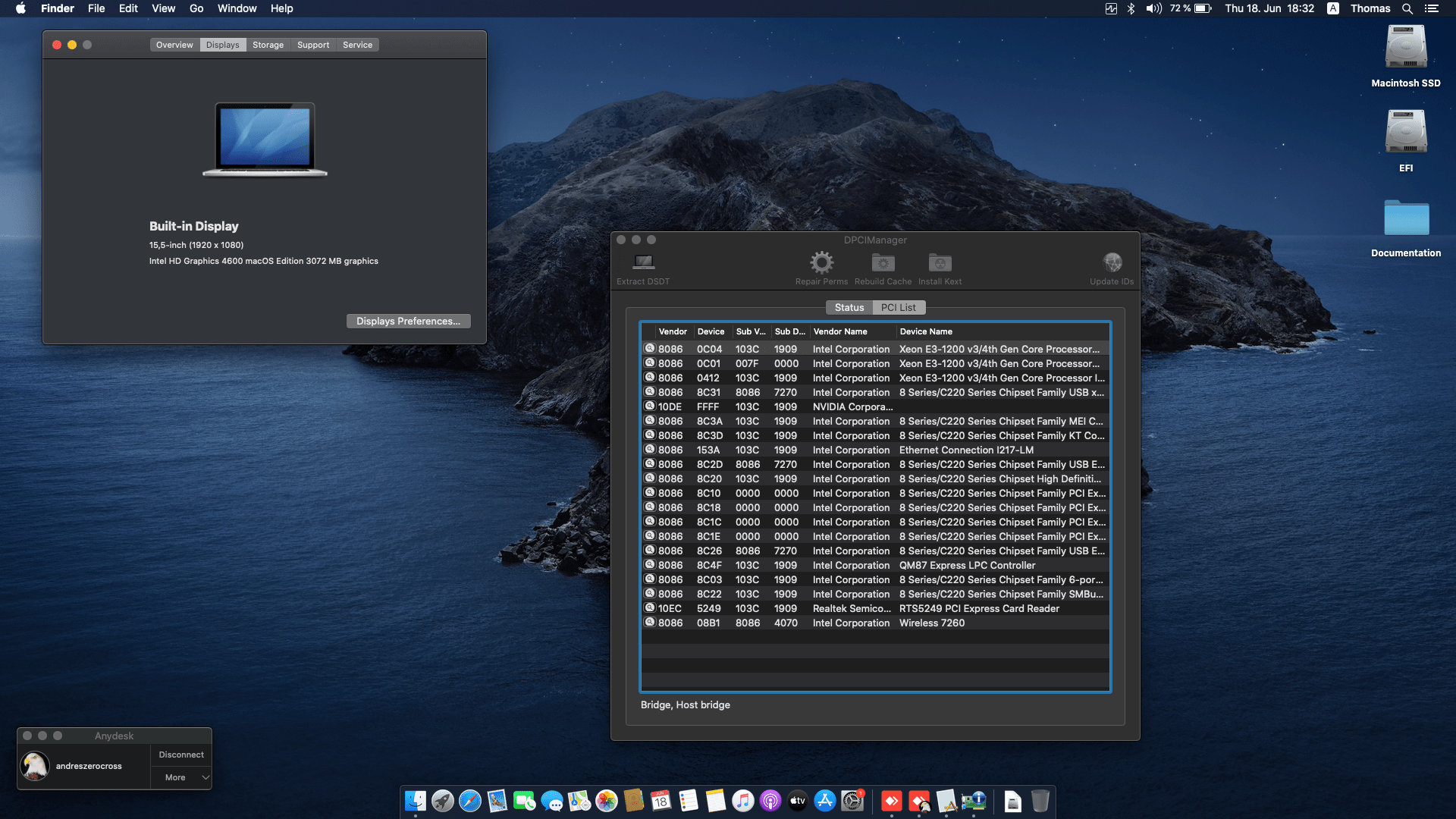
Task: Open the Window menu
Action: [237, 8]
